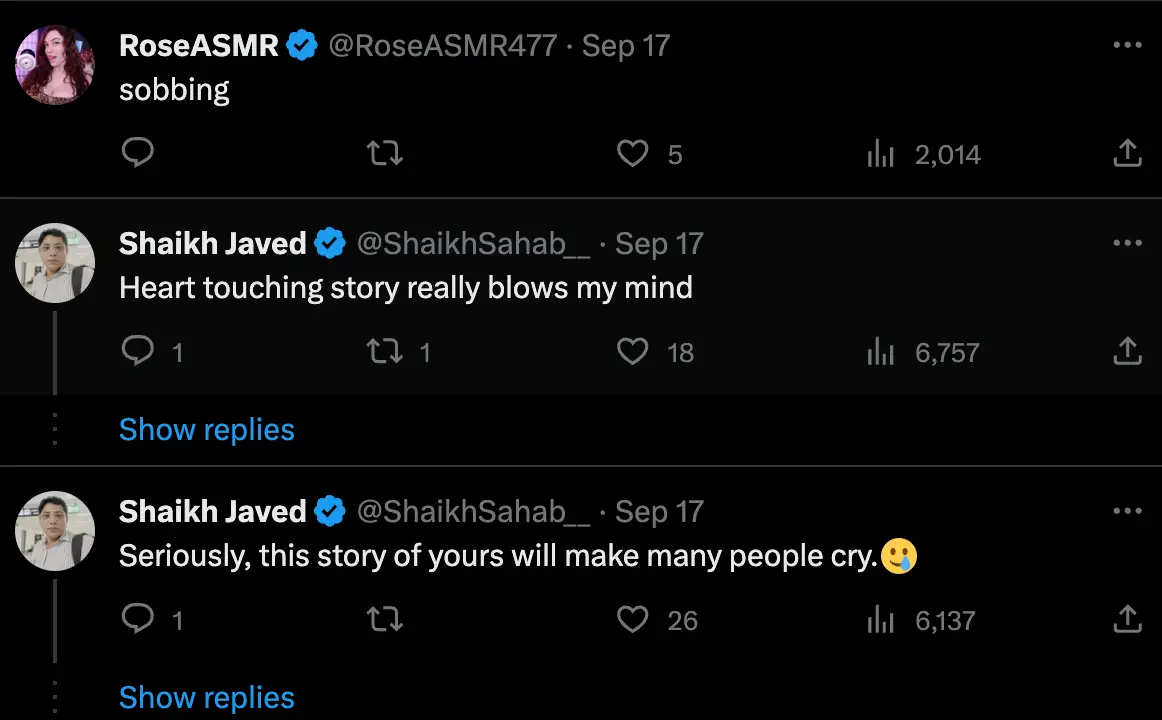Share RoseASMR's tweet via the share icon
1162x720 pixels.
1127,153
